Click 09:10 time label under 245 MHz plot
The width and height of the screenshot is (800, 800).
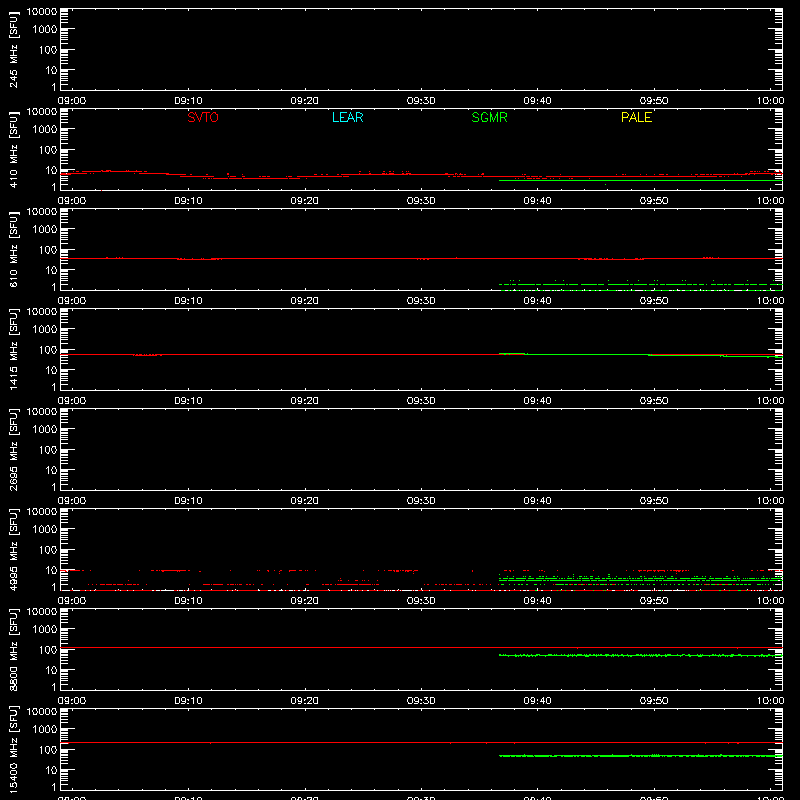tap(188, 101)
